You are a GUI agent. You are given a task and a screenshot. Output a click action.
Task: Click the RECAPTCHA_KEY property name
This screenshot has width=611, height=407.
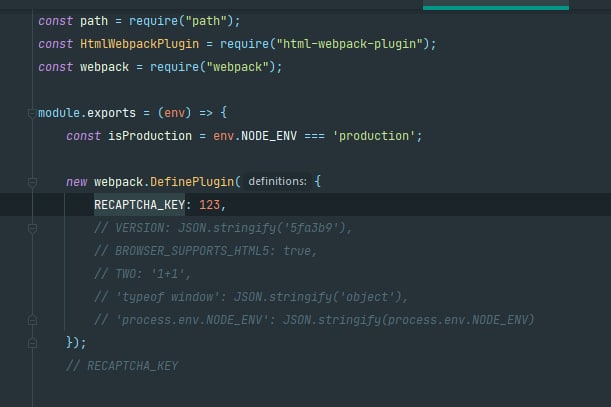pyautogui.click(x=140, y=205)
